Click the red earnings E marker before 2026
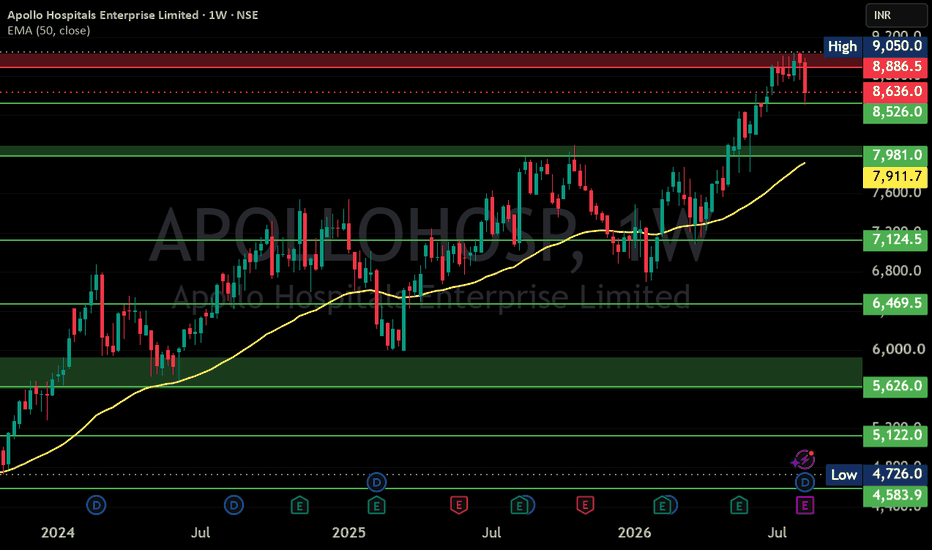932x550 pixels. click(x=585, y=506)
